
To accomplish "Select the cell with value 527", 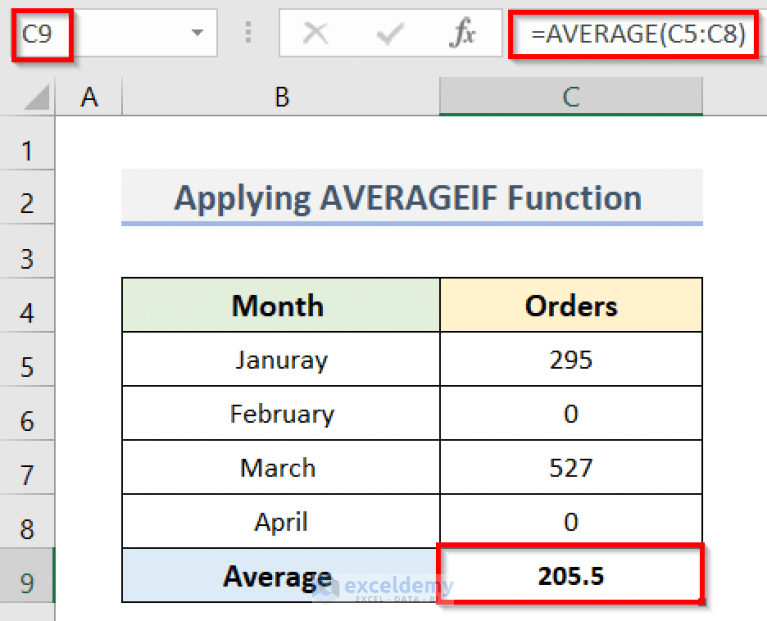I will 571,467.
